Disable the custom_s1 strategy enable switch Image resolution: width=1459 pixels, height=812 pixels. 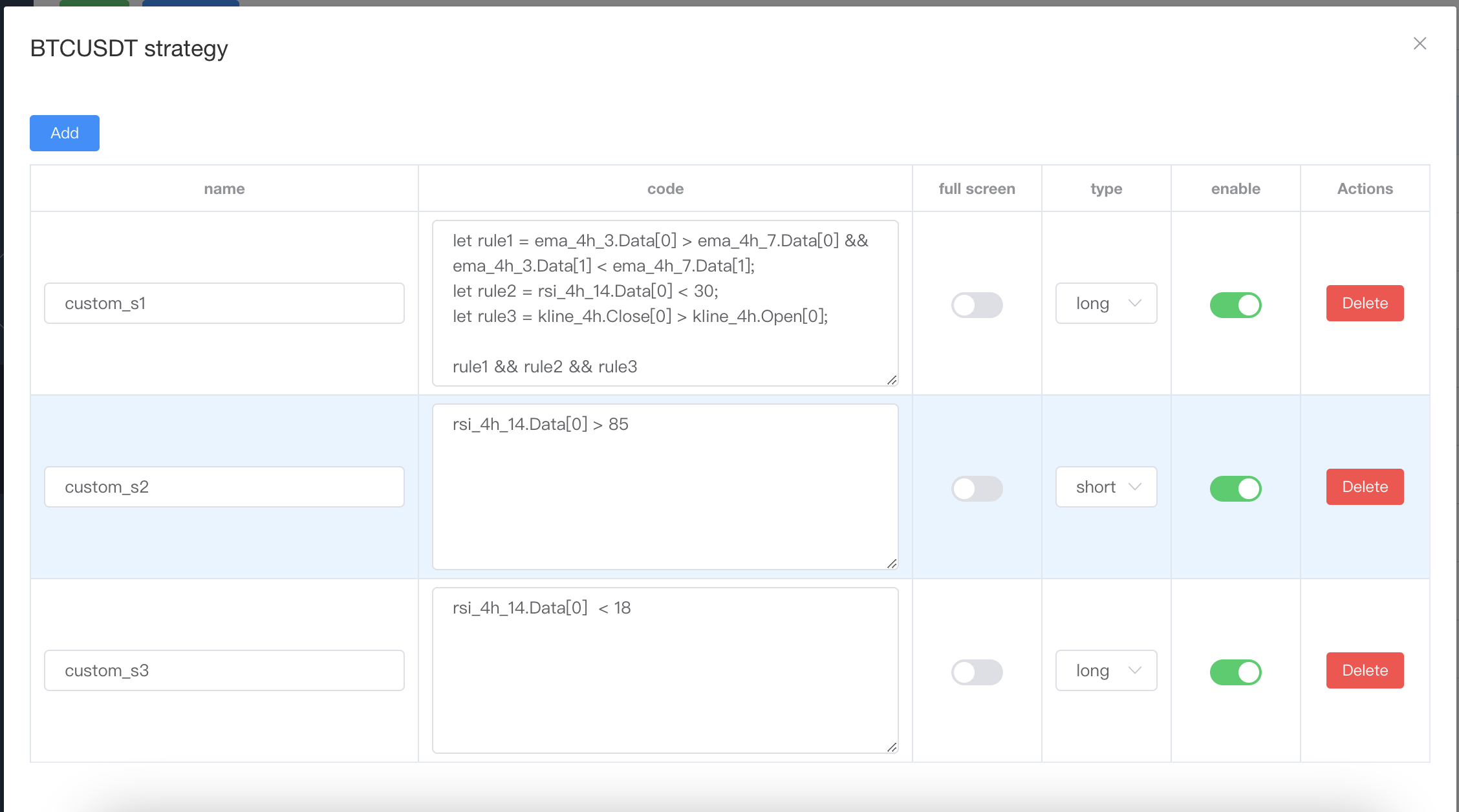[1235, 305]
